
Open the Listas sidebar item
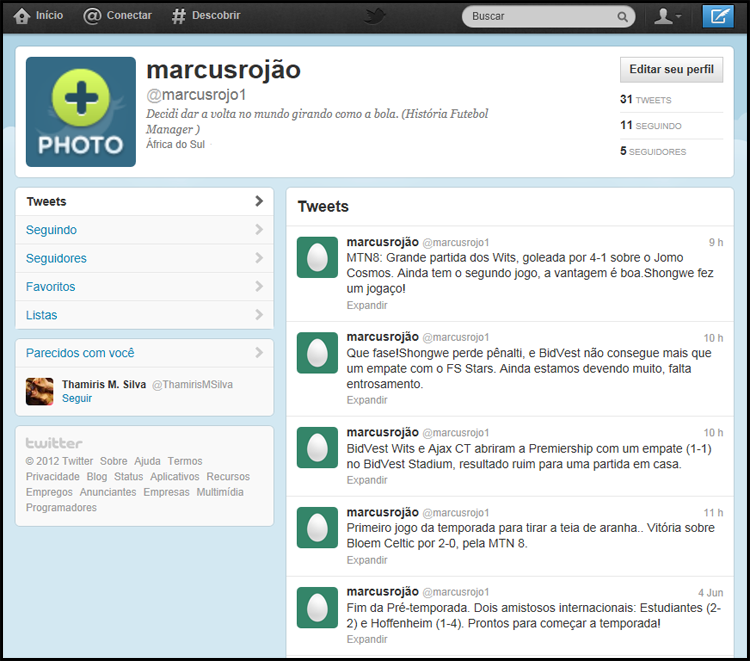click(144, 315)
